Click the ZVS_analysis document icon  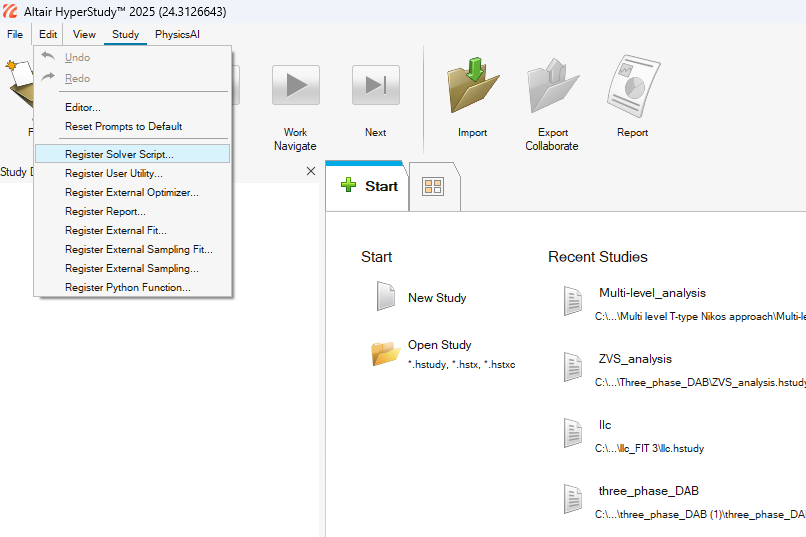(573, 367)
